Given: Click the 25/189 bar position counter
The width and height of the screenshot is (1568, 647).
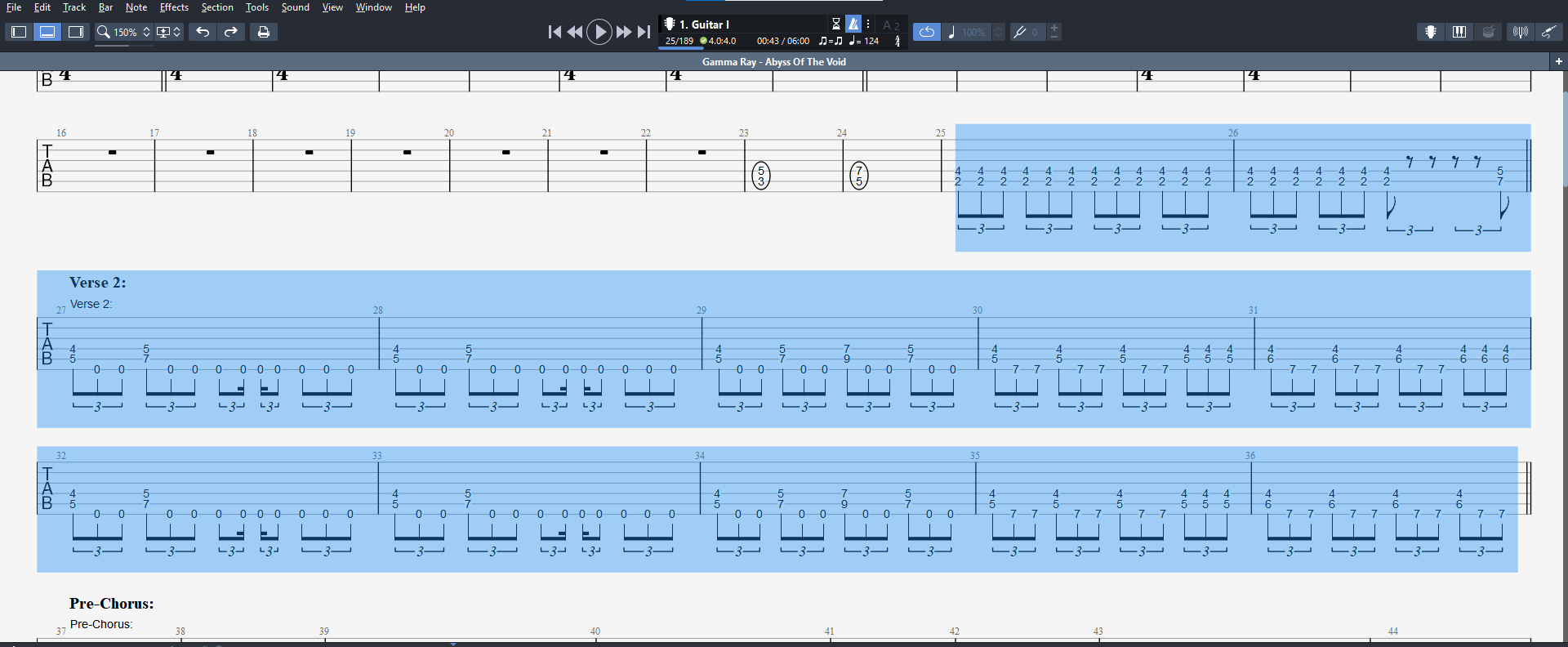Looking at the screenshot, I should [679, 41].
